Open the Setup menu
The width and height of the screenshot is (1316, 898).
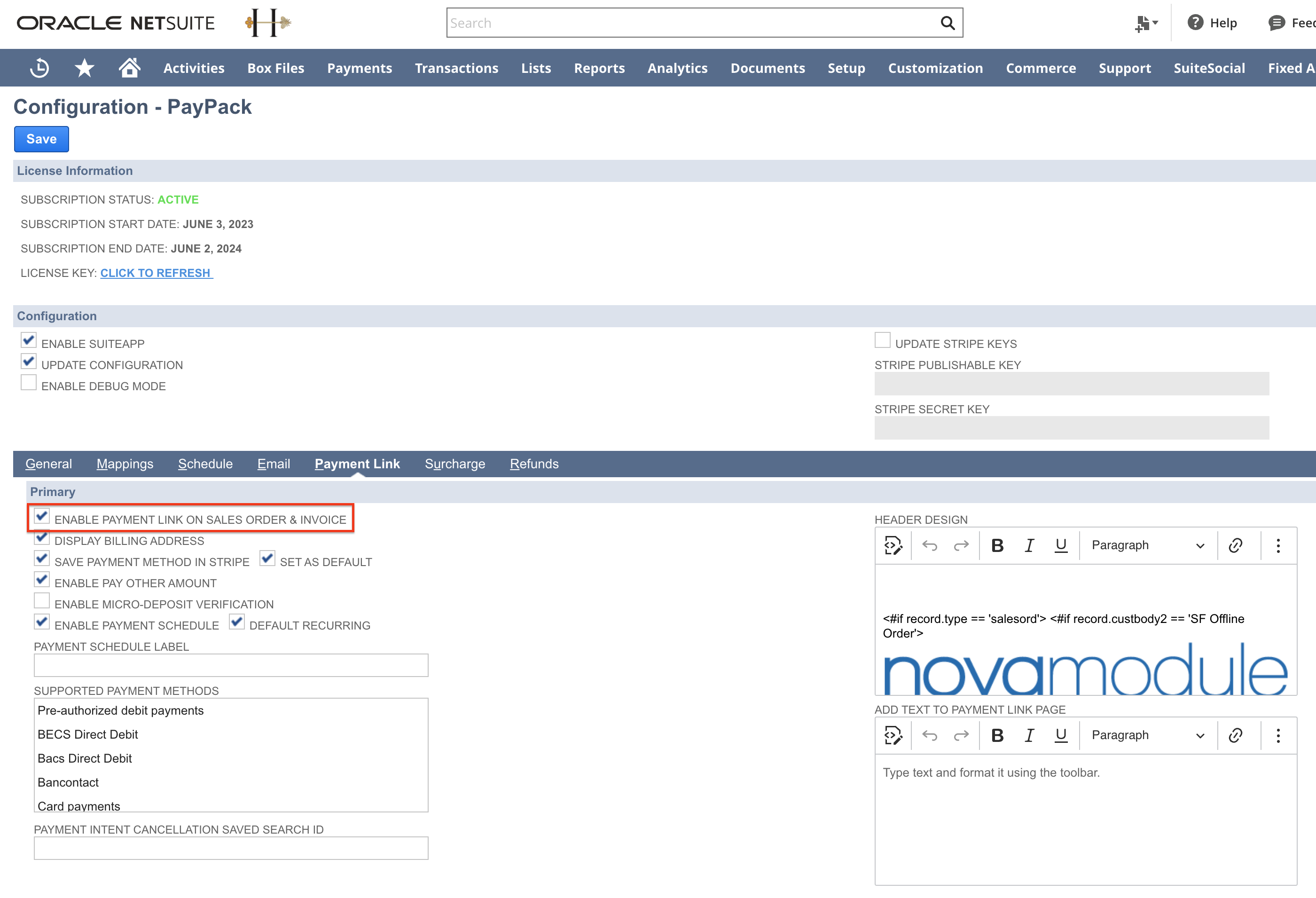846,69
